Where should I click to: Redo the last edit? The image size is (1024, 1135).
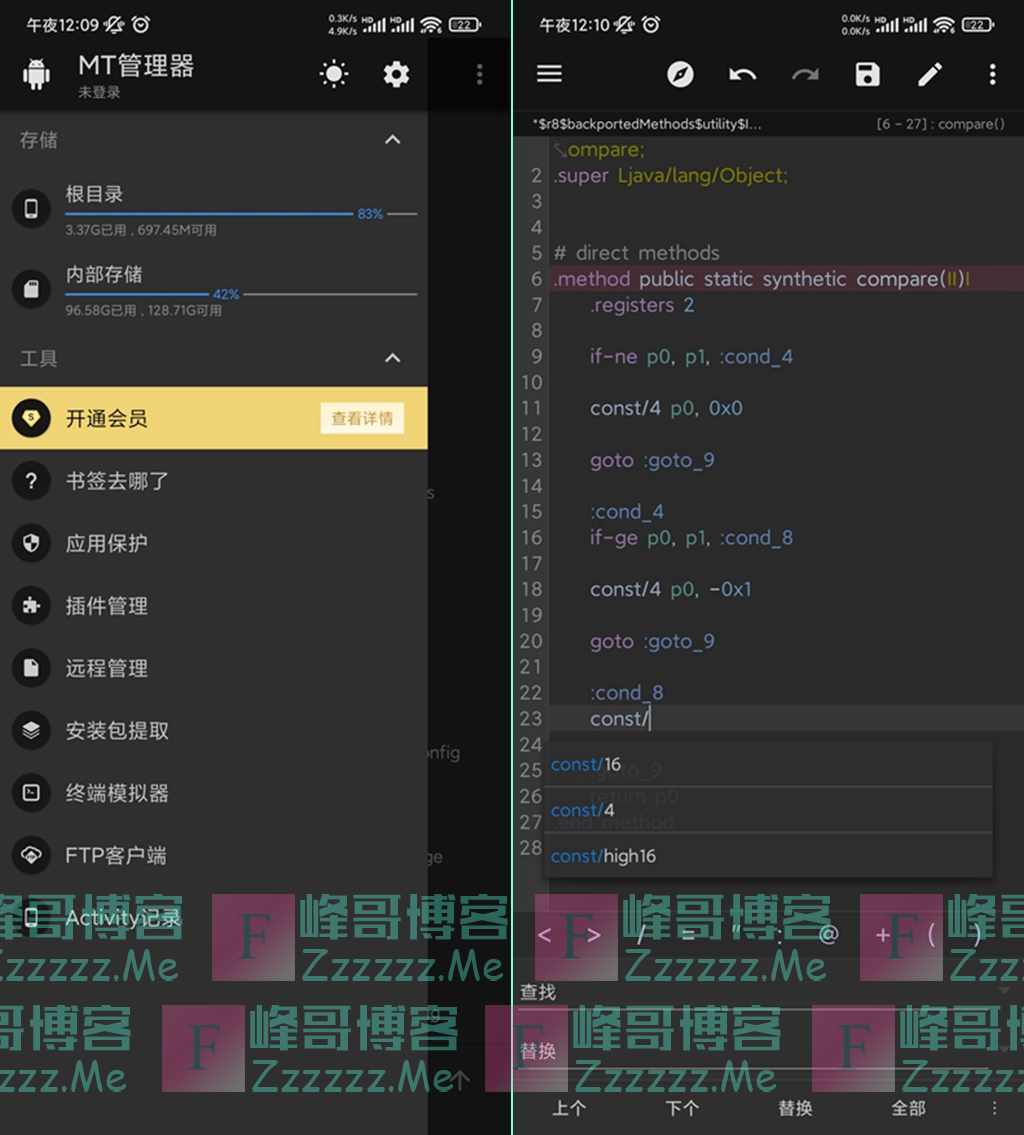805,74
